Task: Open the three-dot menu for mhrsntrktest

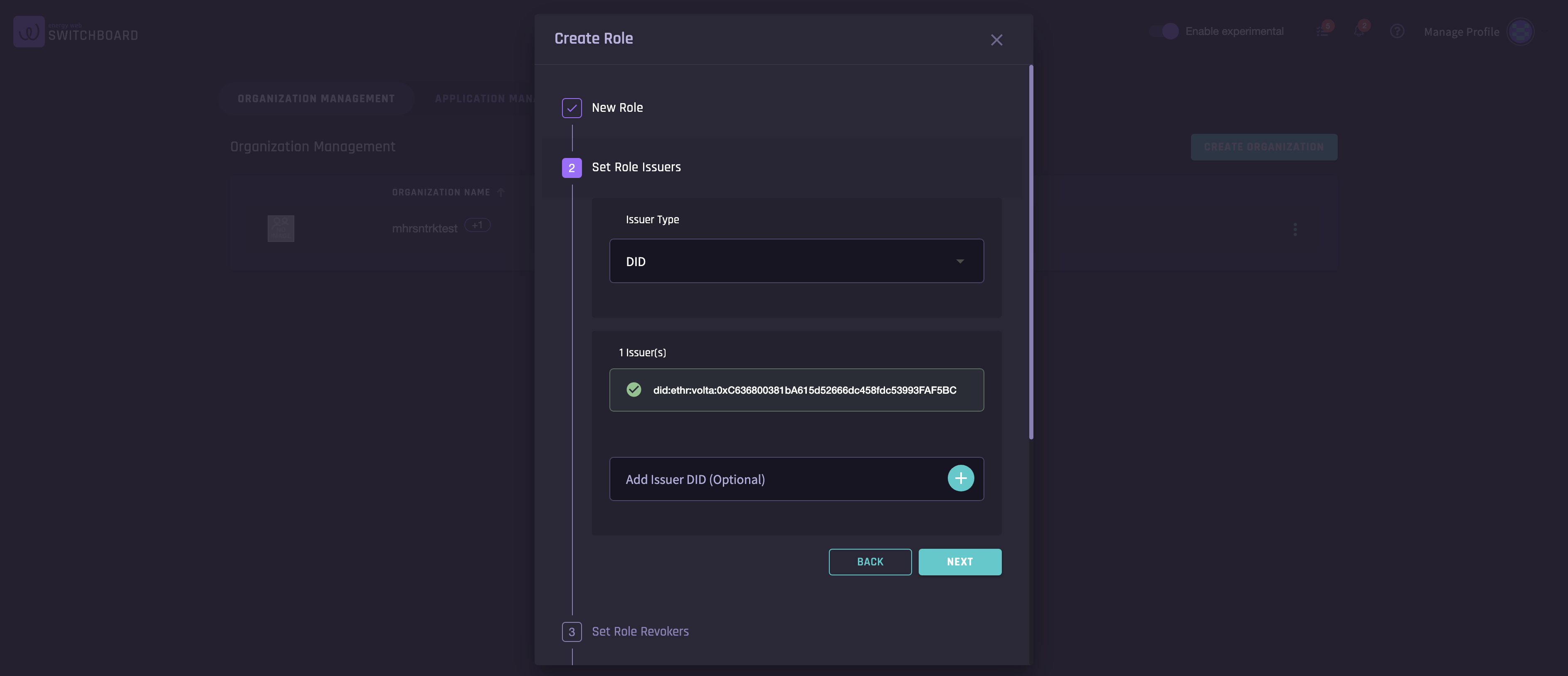Action: [x=1295, y=229]
